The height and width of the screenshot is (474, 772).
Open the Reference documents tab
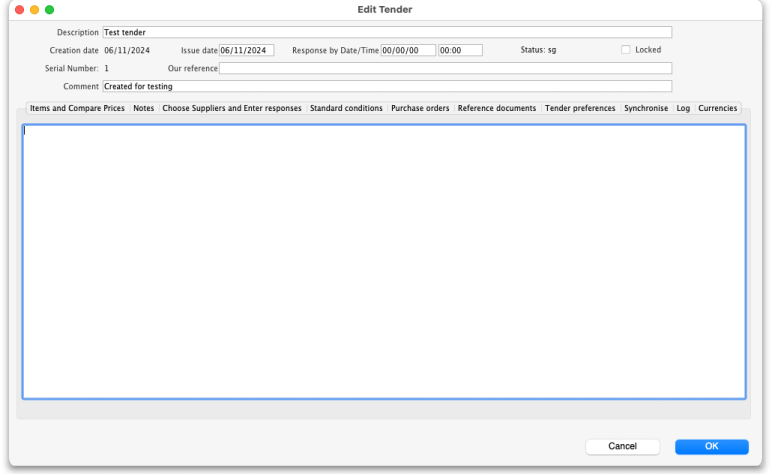[x=497, y=108]
